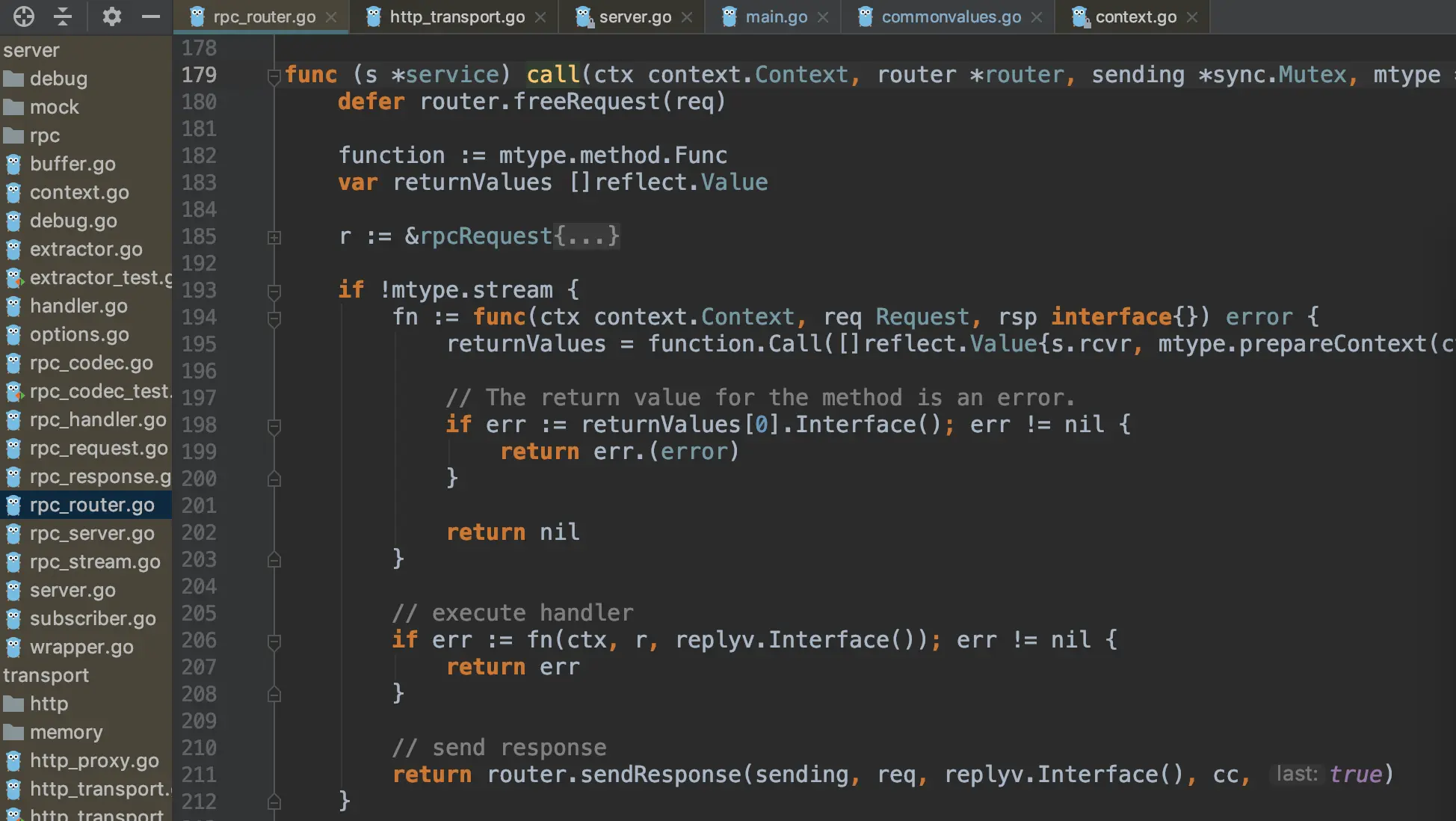Viewport: 1456px width, 821px height.
Task: Open subscriber.go in project tree
Action: click(93, 619)
